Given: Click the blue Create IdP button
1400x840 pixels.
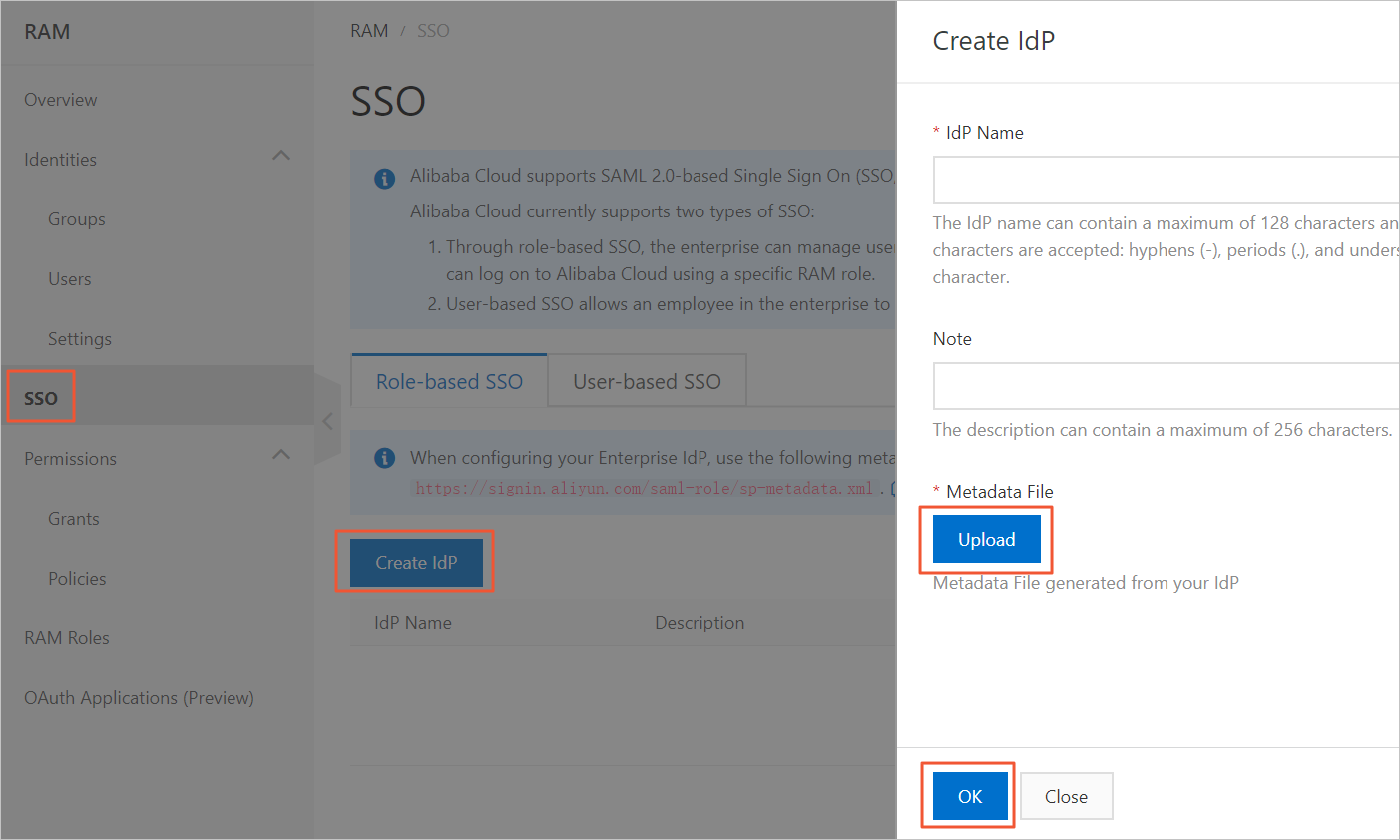Looking at the screenshot, I should coord(416,563).
